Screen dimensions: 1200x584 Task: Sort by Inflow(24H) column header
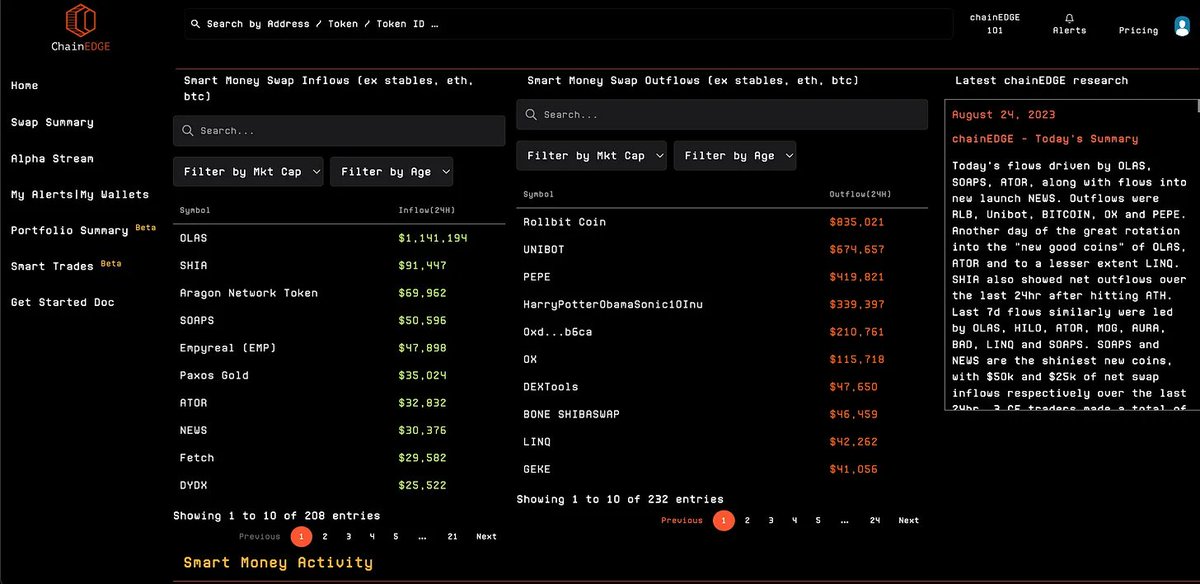pyautogui.click(x=428, y=211)
